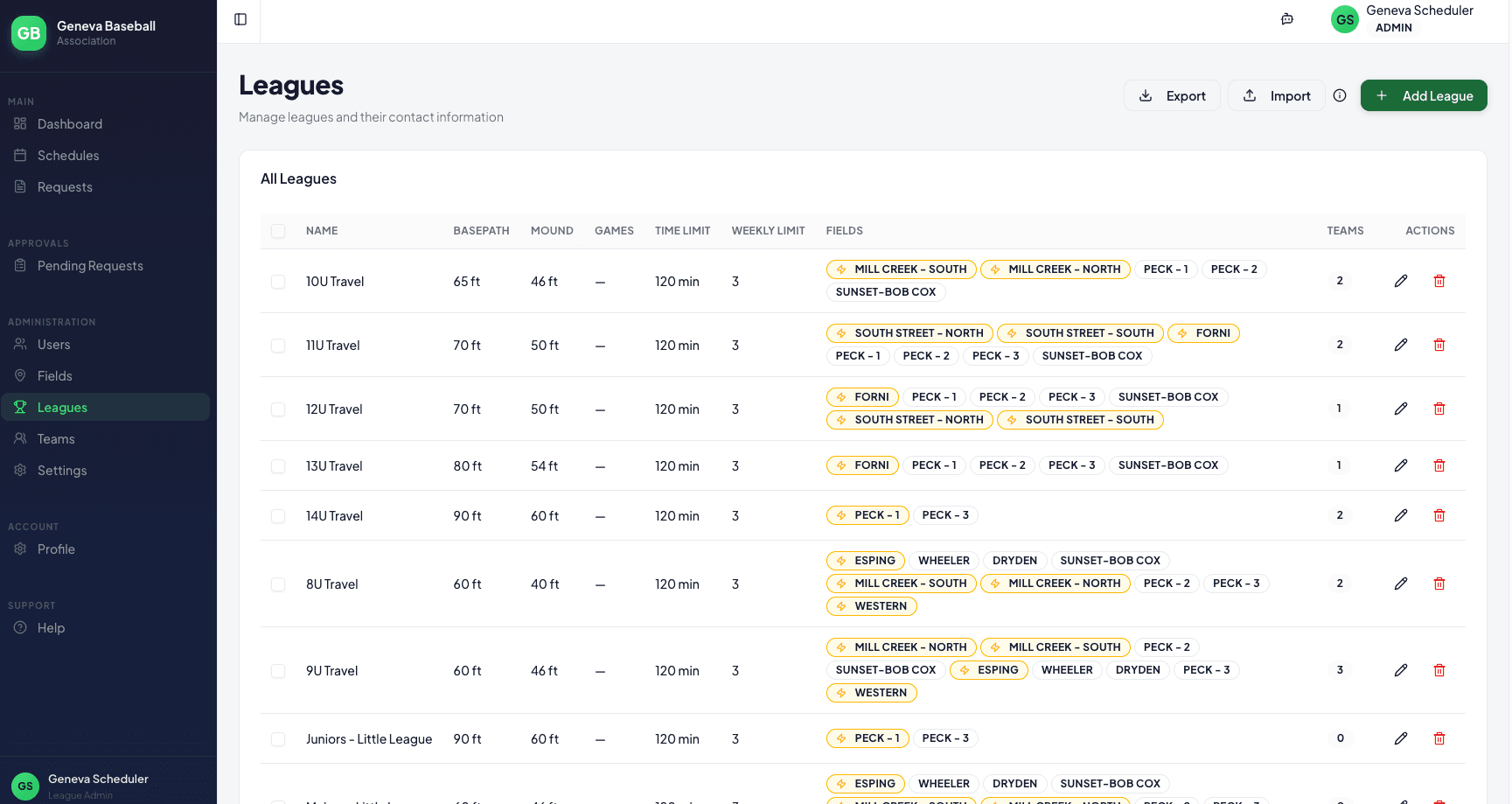Click the info icon beside Add League

(1340, 95)
